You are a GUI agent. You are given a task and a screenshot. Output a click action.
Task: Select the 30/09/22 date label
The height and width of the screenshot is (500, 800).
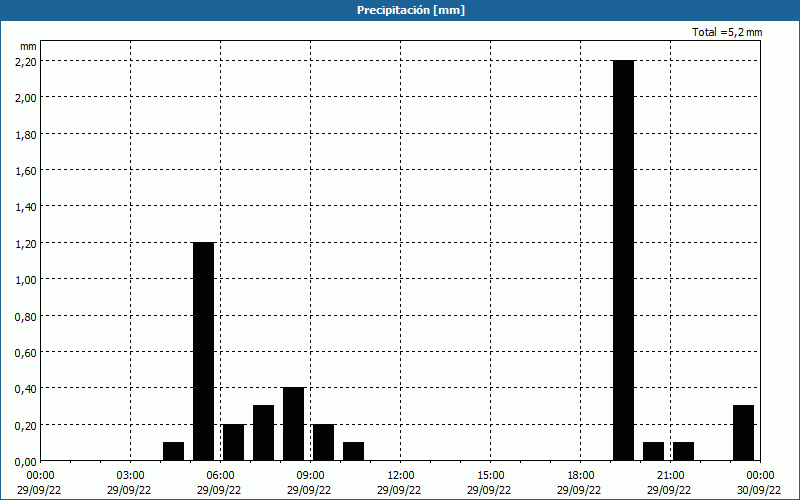tap(759, 490)
